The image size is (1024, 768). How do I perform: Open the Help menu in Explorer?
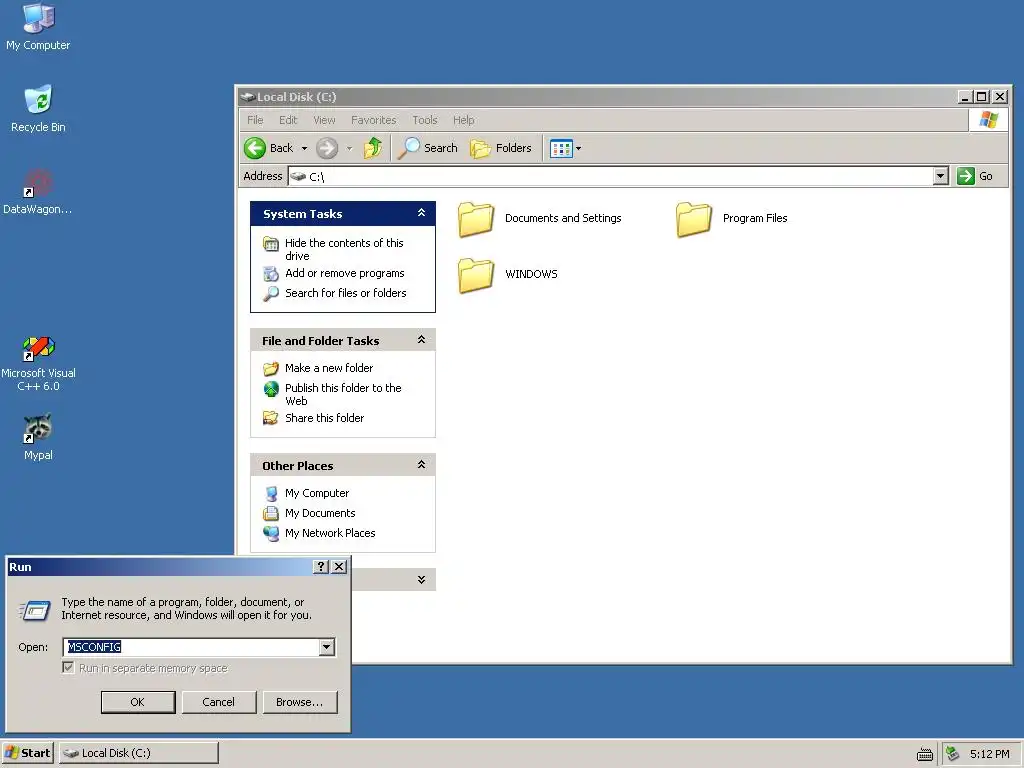(x=464, y=120)
